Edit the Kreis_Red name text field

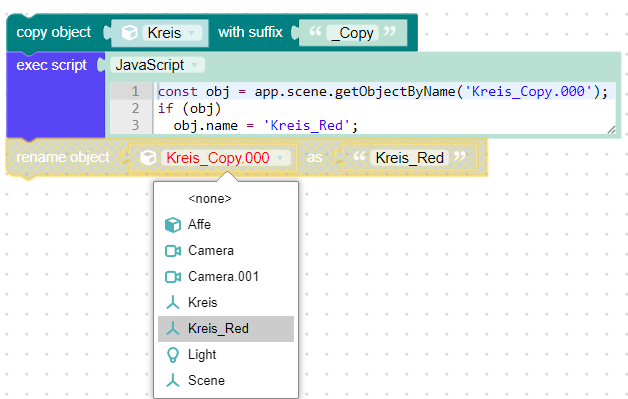pyautogui.click(x=409, y=157)
